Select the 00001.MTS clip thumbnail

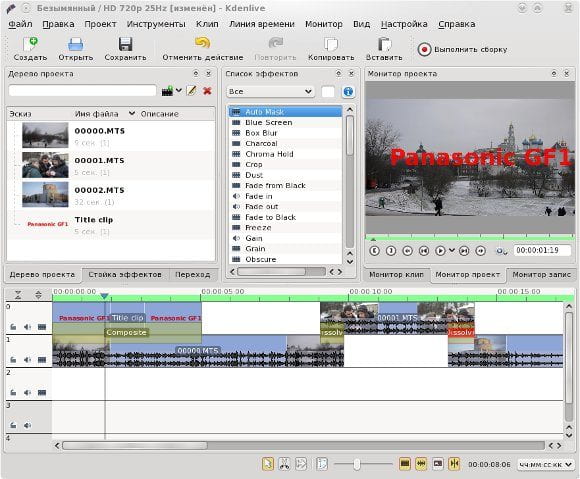(x=45, y=165)
